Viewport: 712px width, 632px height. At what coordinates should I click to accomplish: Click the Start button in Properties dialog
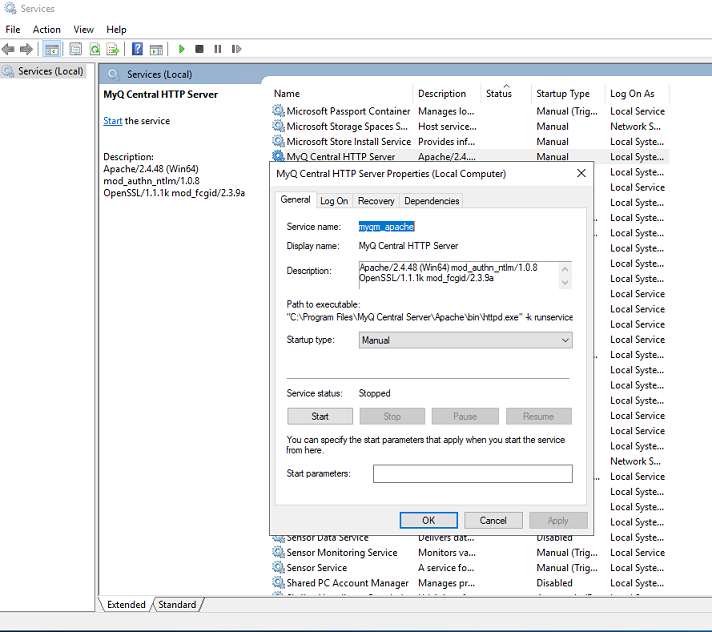tap(320, 416)
